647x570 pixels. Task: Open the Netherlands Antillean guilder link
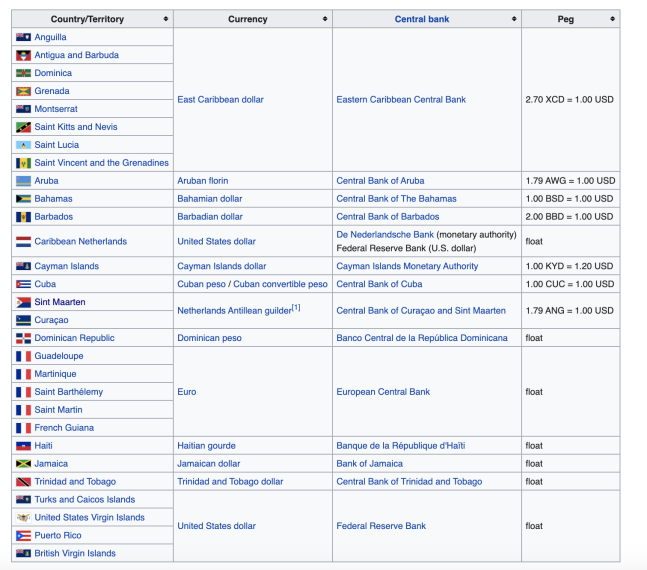[x=234, y=311]
